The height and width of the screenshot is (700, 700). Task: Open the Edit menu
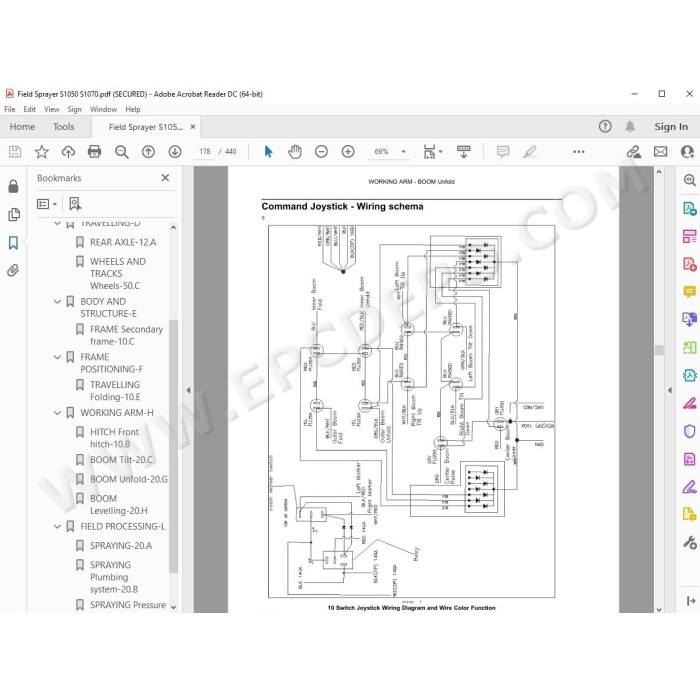(x=29, y=109)
